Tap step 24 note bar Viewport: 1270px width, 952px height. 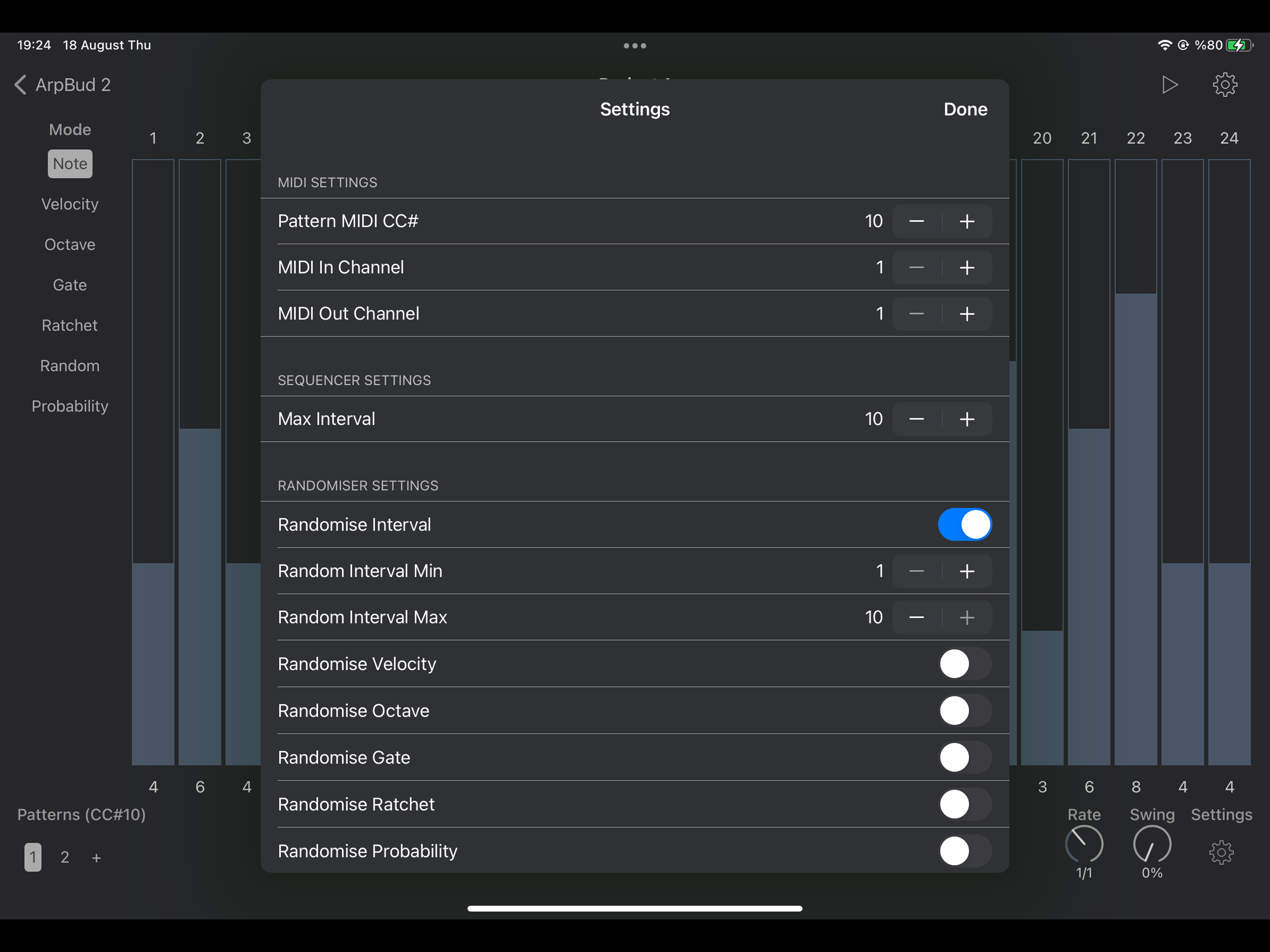(1229, 462)
